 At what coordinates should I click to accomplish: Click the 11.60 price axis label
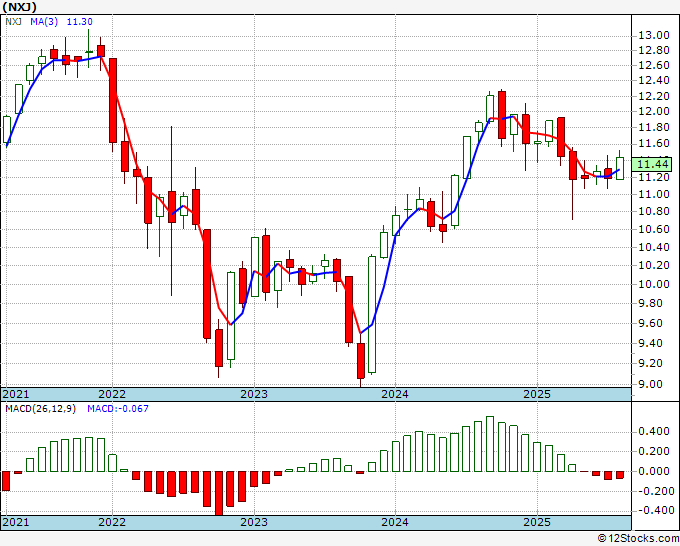click(x=654, y=144)
